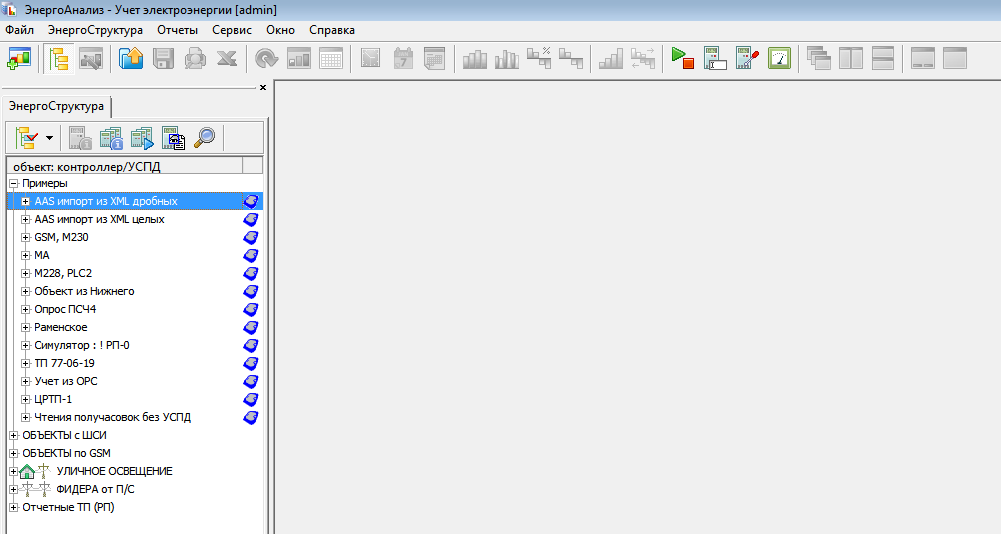This screenshot has width=1001, height=534.
Task: Open the Справка menu
Action: (332, 30)
